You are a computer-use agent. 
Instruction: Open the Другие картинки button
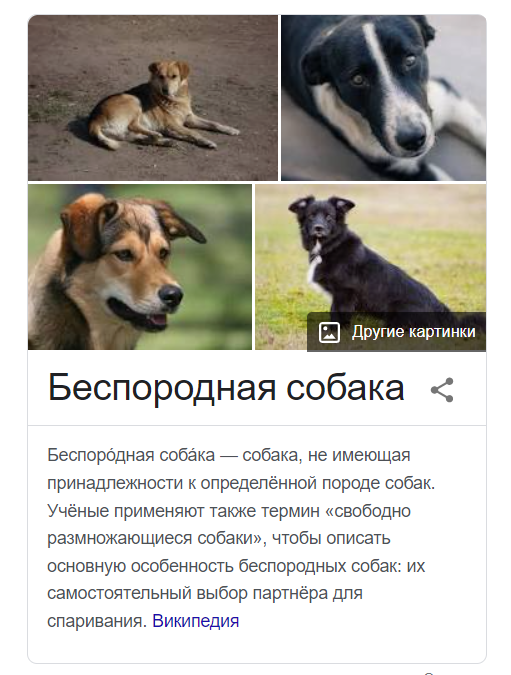[396, 332]
